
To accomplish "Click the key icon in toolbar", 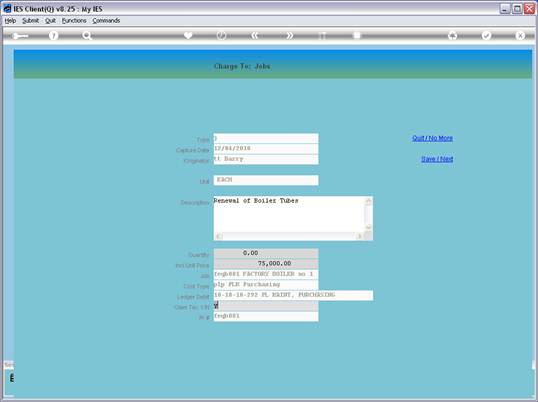I will click(x=20, y=36).
